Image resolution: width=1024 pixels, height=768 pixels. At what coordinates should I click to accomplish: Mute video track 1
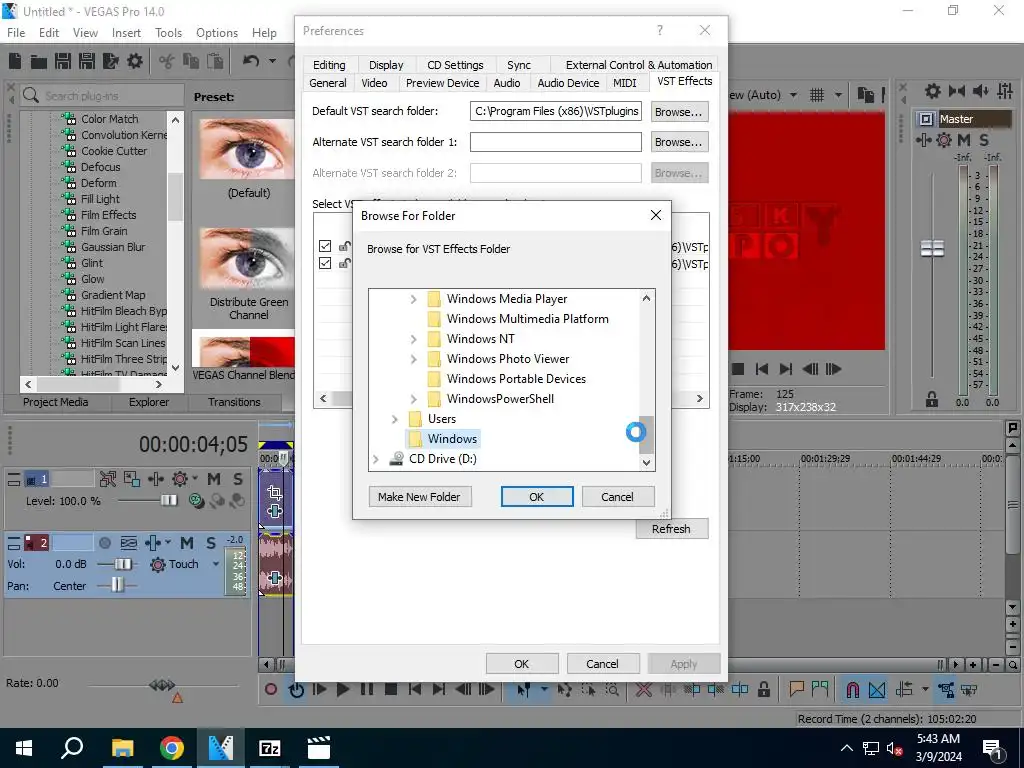(214, 479)
